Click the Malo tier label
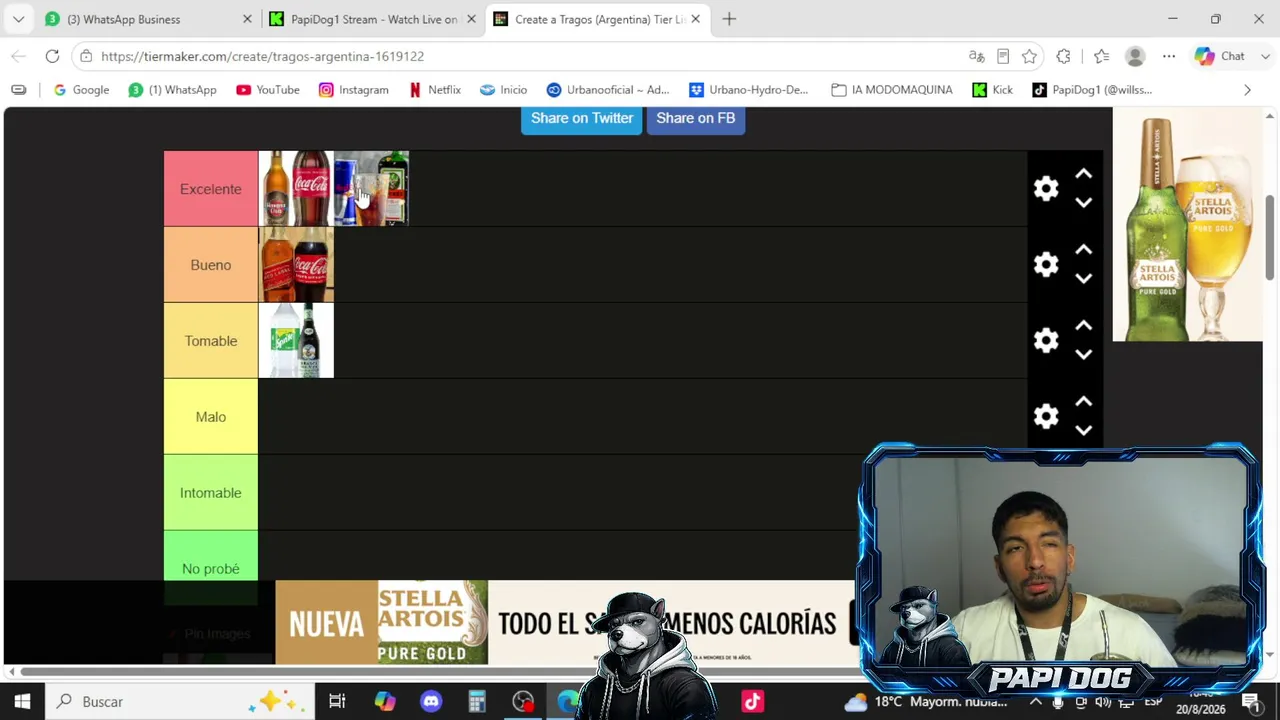Screen dimensions: 1280x720 pyautogui.click(x=211, y=417)
